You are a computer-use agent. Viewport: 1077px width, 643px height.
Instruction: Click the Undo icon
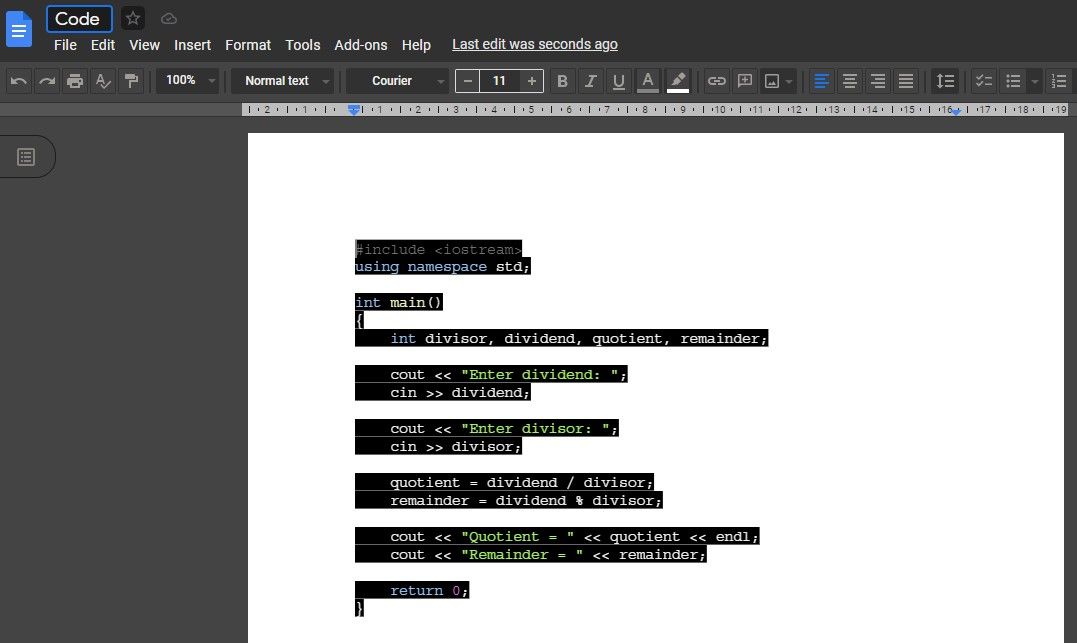click(19, 81)
